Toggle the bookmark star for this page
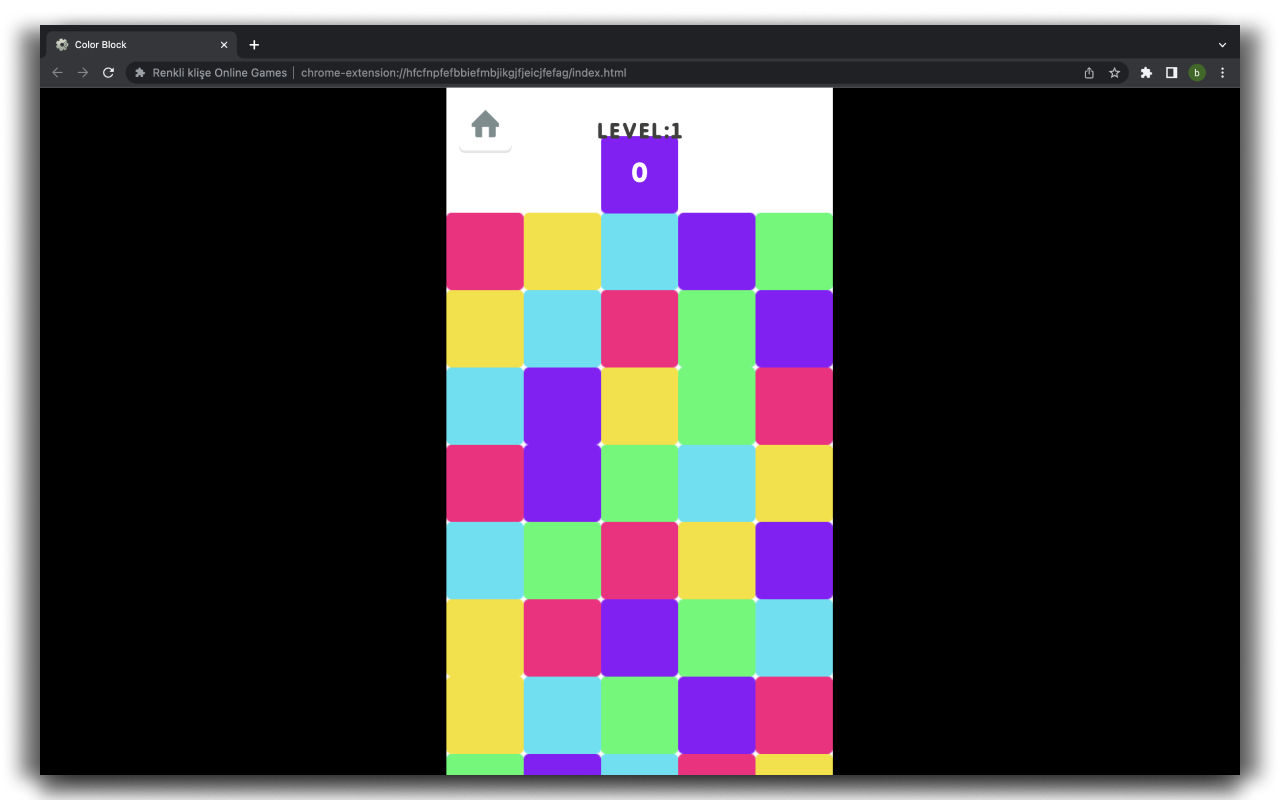This screenshot has width=1280, height=800. point(1115,72)
